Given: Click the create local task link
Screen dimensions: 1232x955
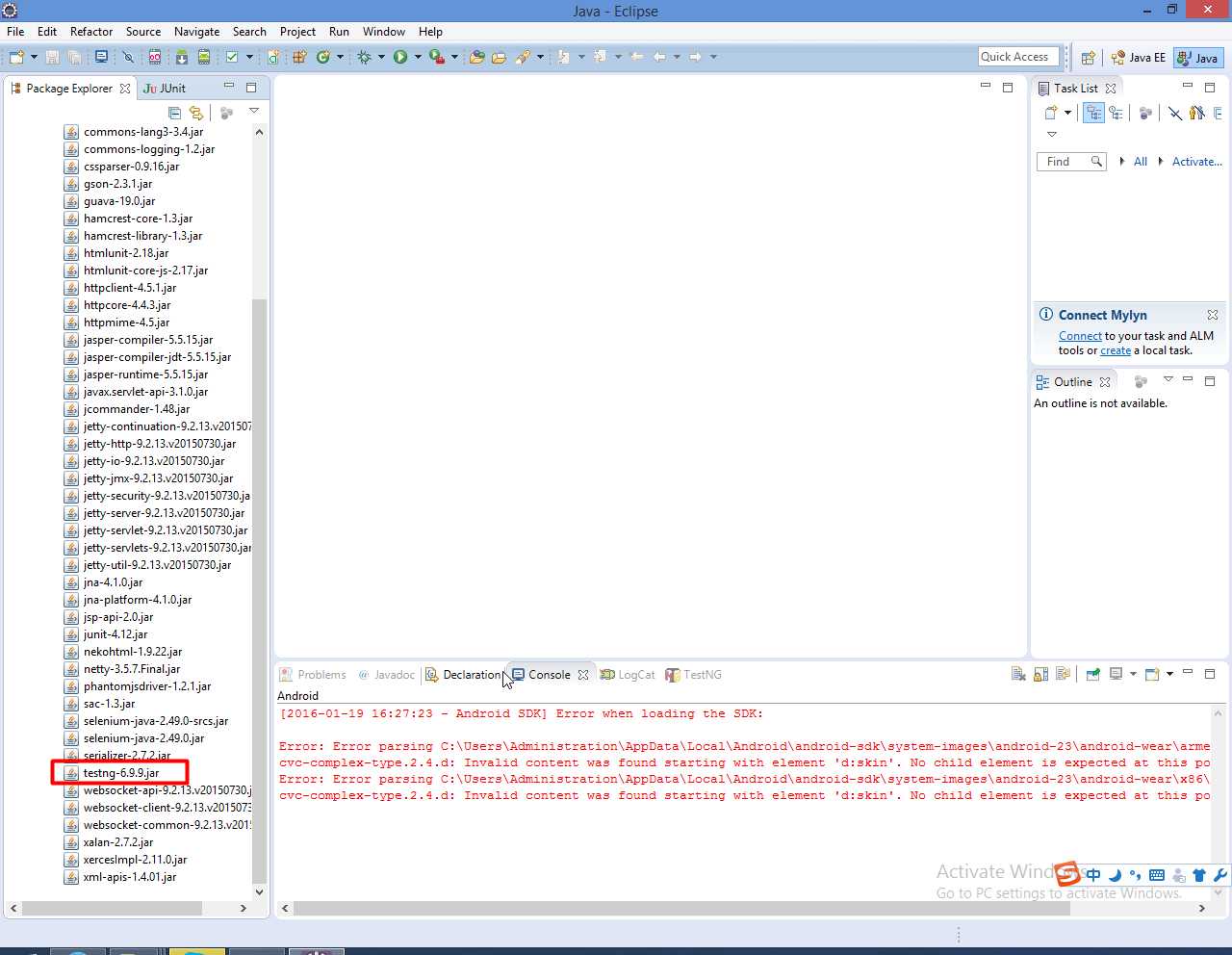Looking at the screenshot, I should [x=1116, y=350].
